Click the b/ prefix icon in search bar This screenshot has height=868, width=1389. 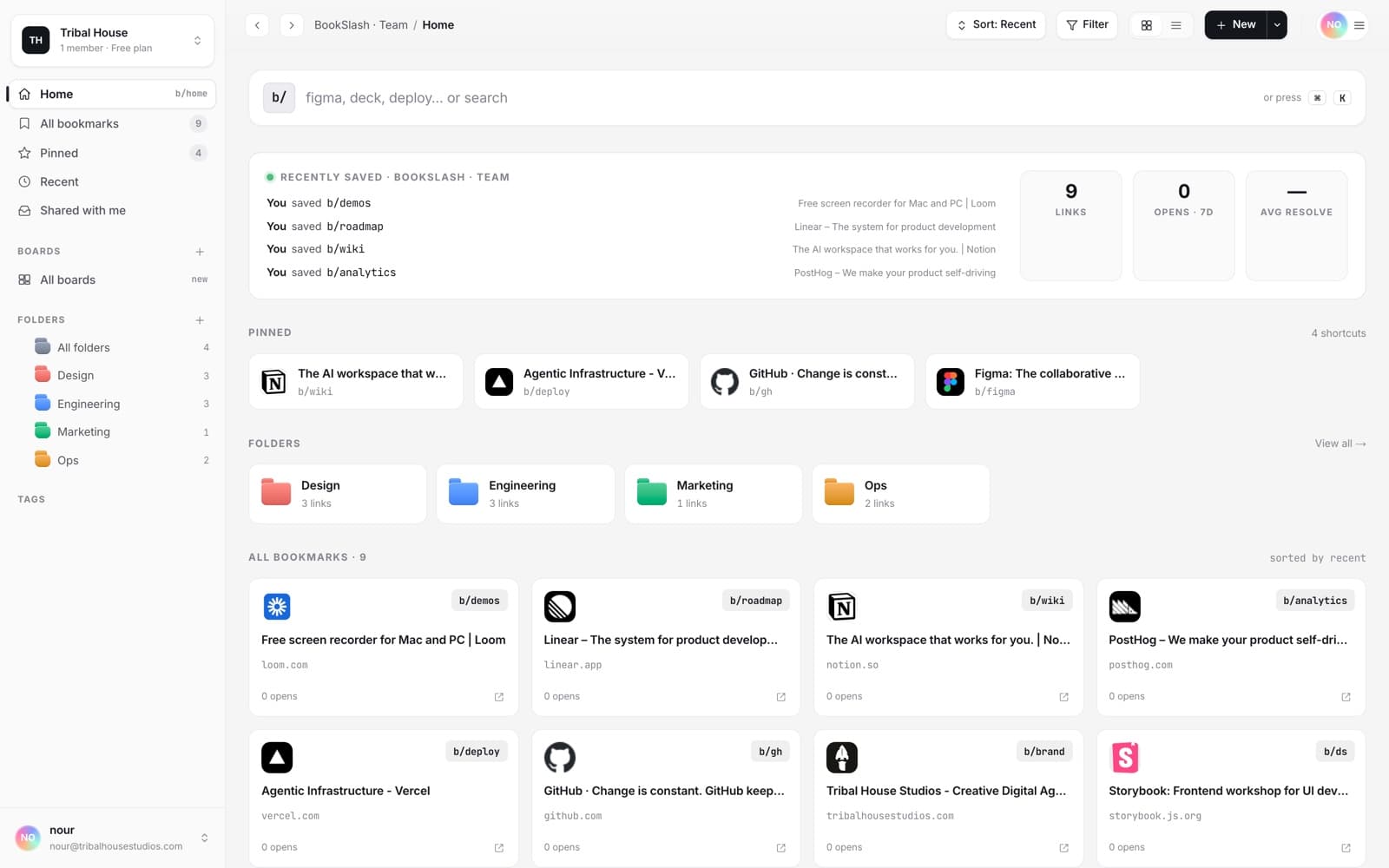coord(279,98)
